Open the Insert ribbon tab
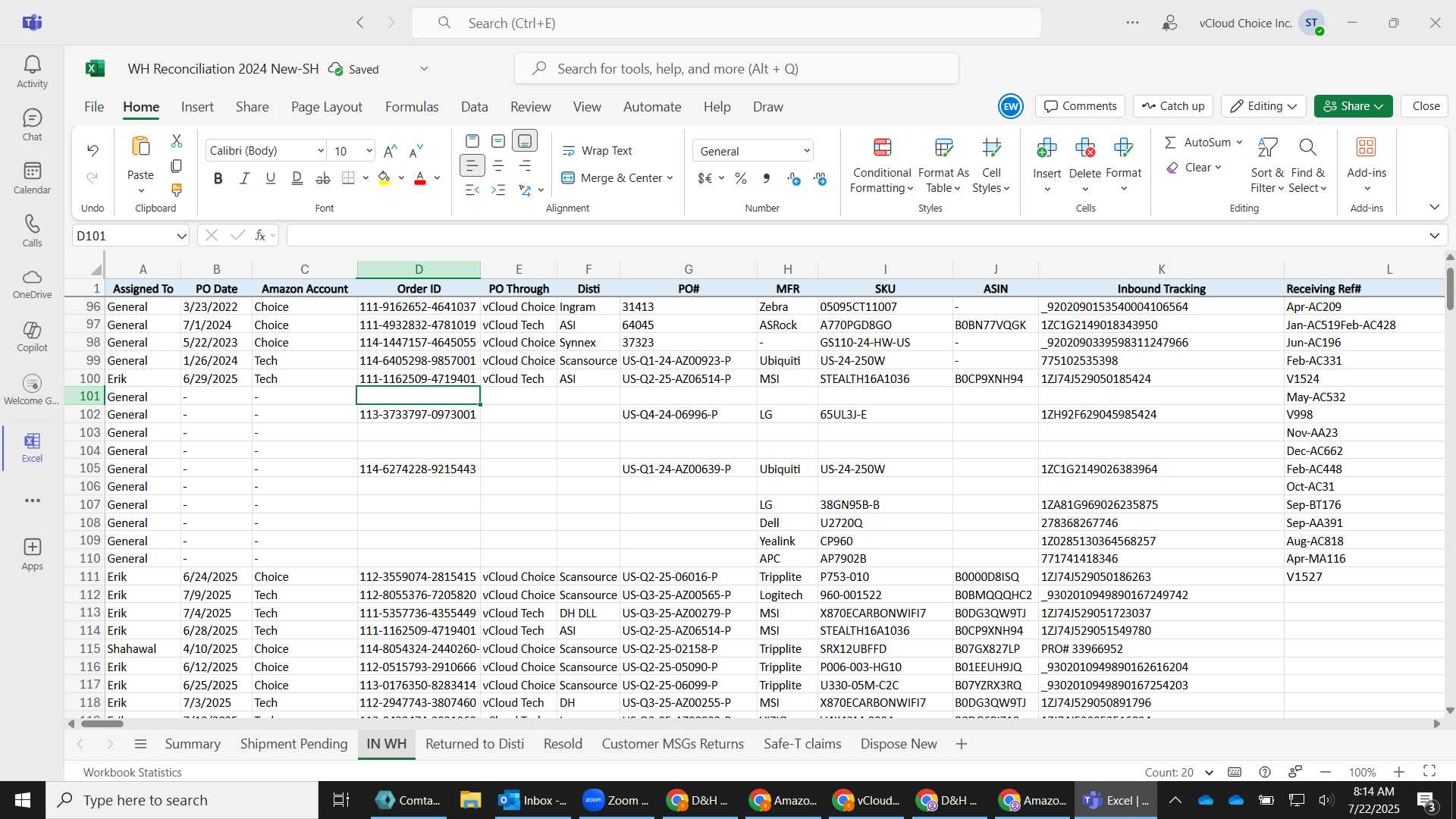Screen dimensions: 1456x819 197,107
